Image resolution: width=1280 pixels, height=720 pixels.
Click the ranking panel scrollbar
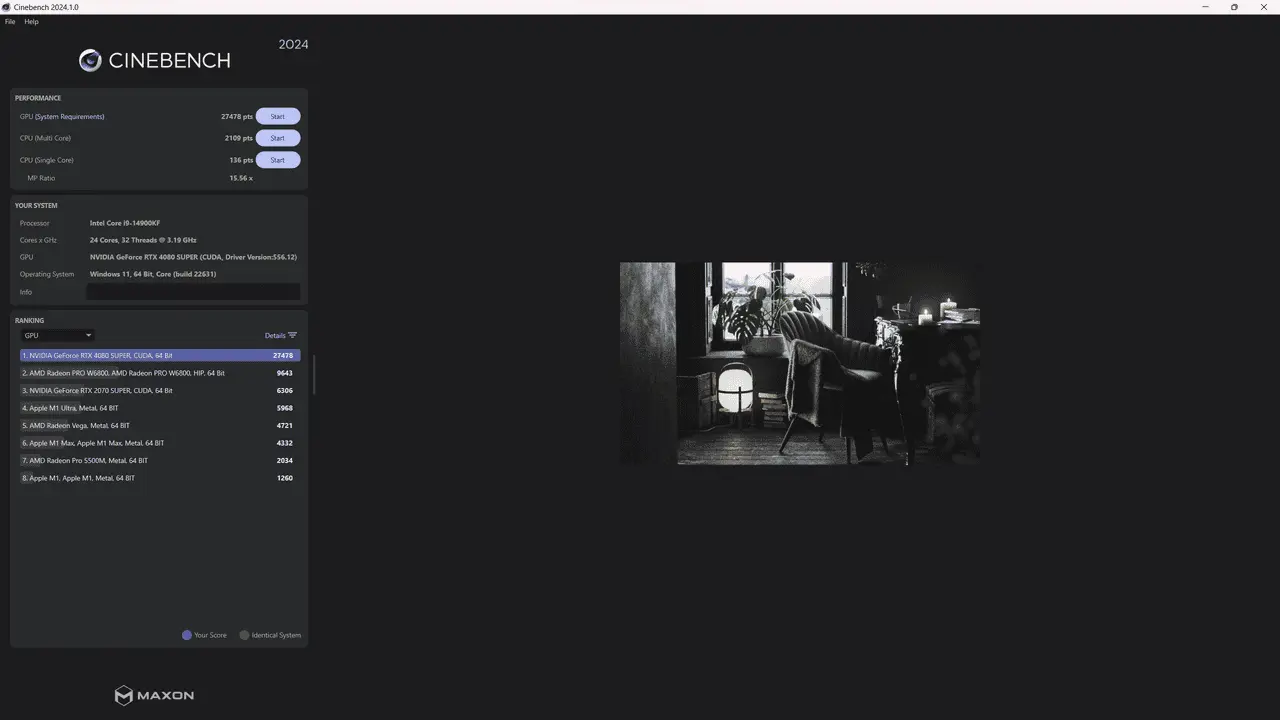(314, 375)
